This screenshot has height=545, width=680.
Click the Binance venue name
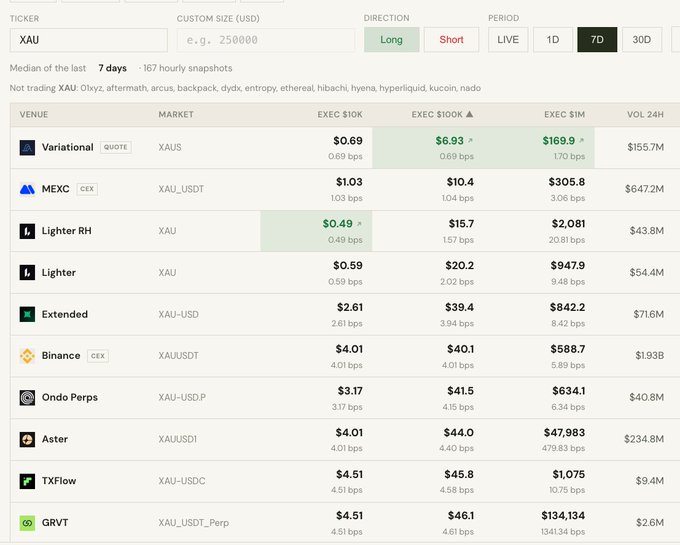pos(61,356)
